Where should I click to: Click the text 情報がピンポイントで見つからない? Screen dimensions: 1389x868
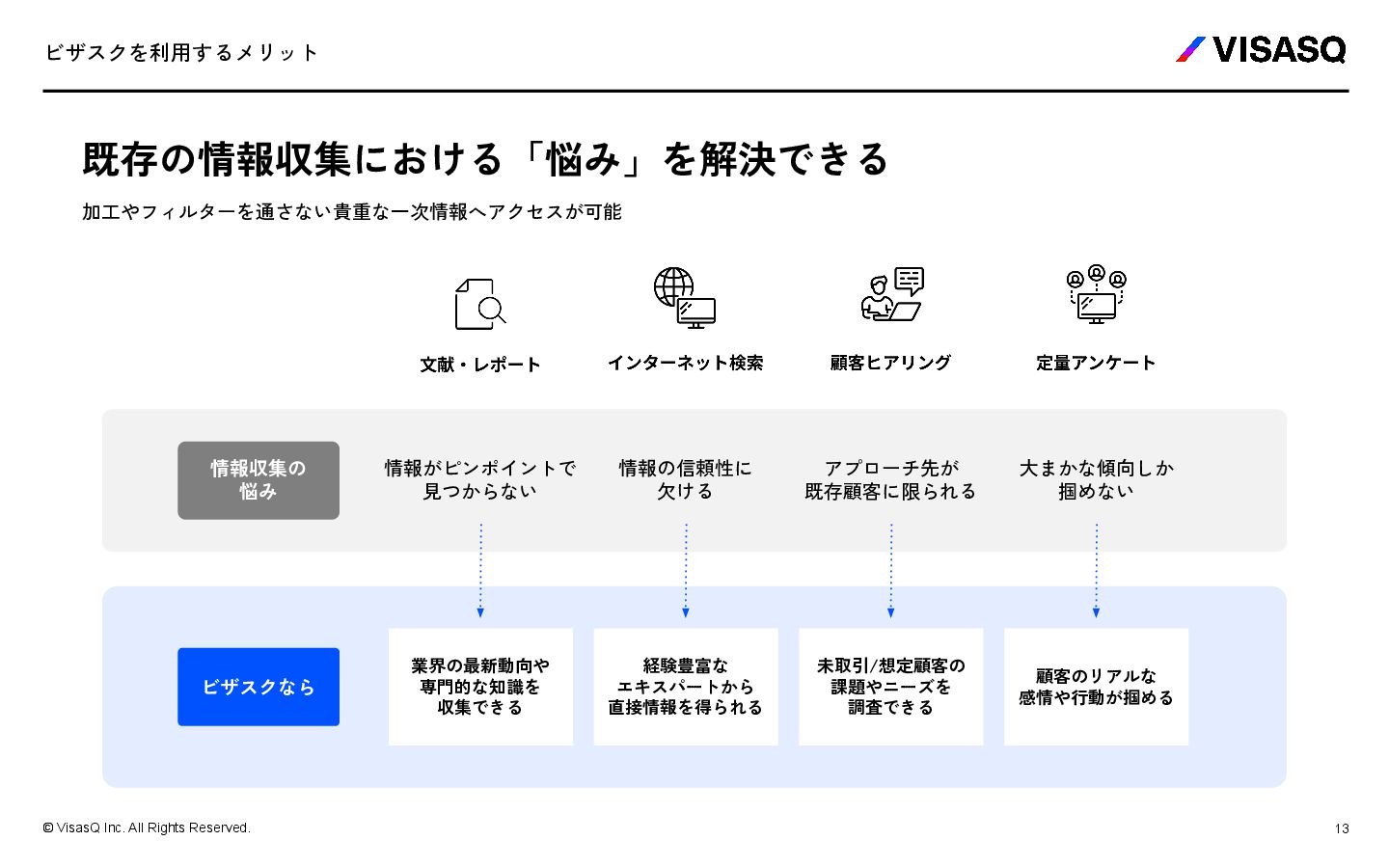pyautogui.click(x=480, y=479)
